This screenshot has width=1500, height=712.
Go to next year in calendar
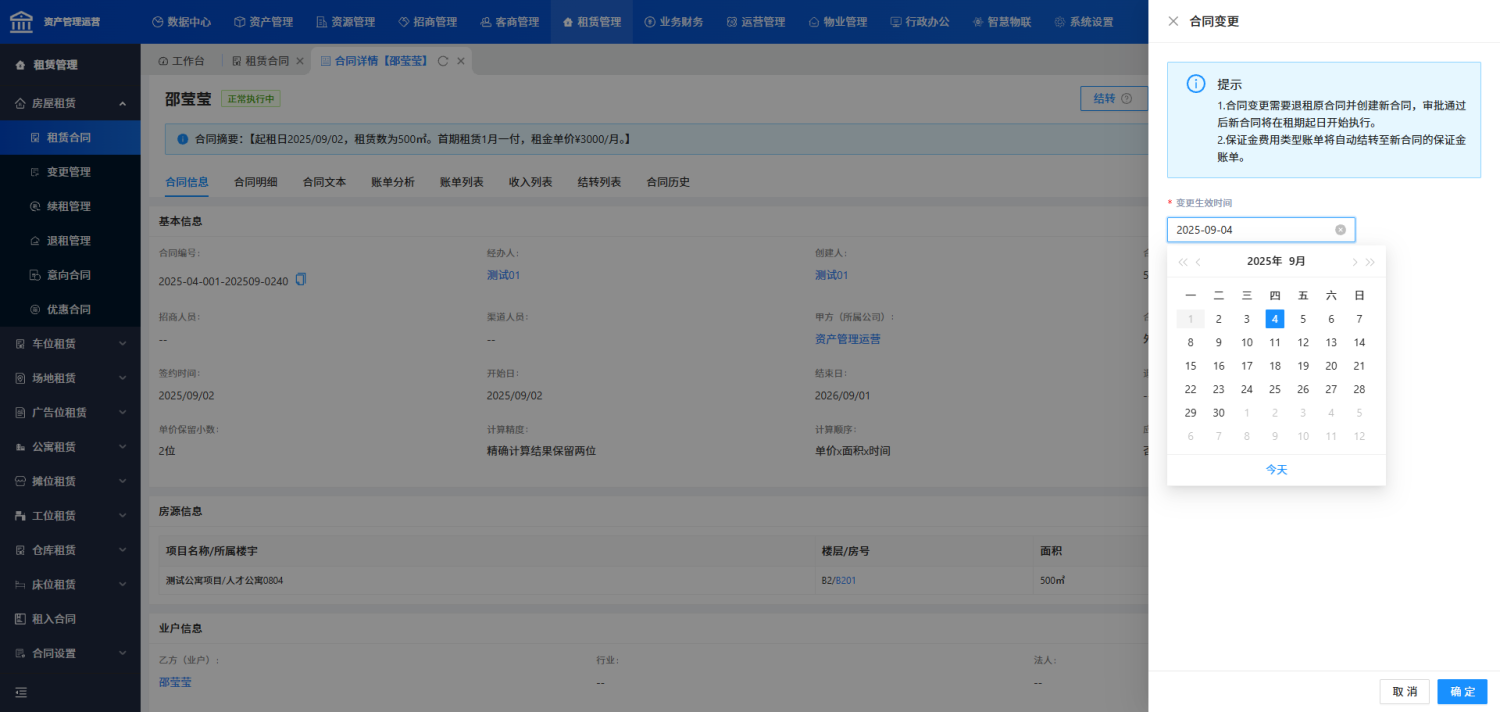click(1371, 262)
